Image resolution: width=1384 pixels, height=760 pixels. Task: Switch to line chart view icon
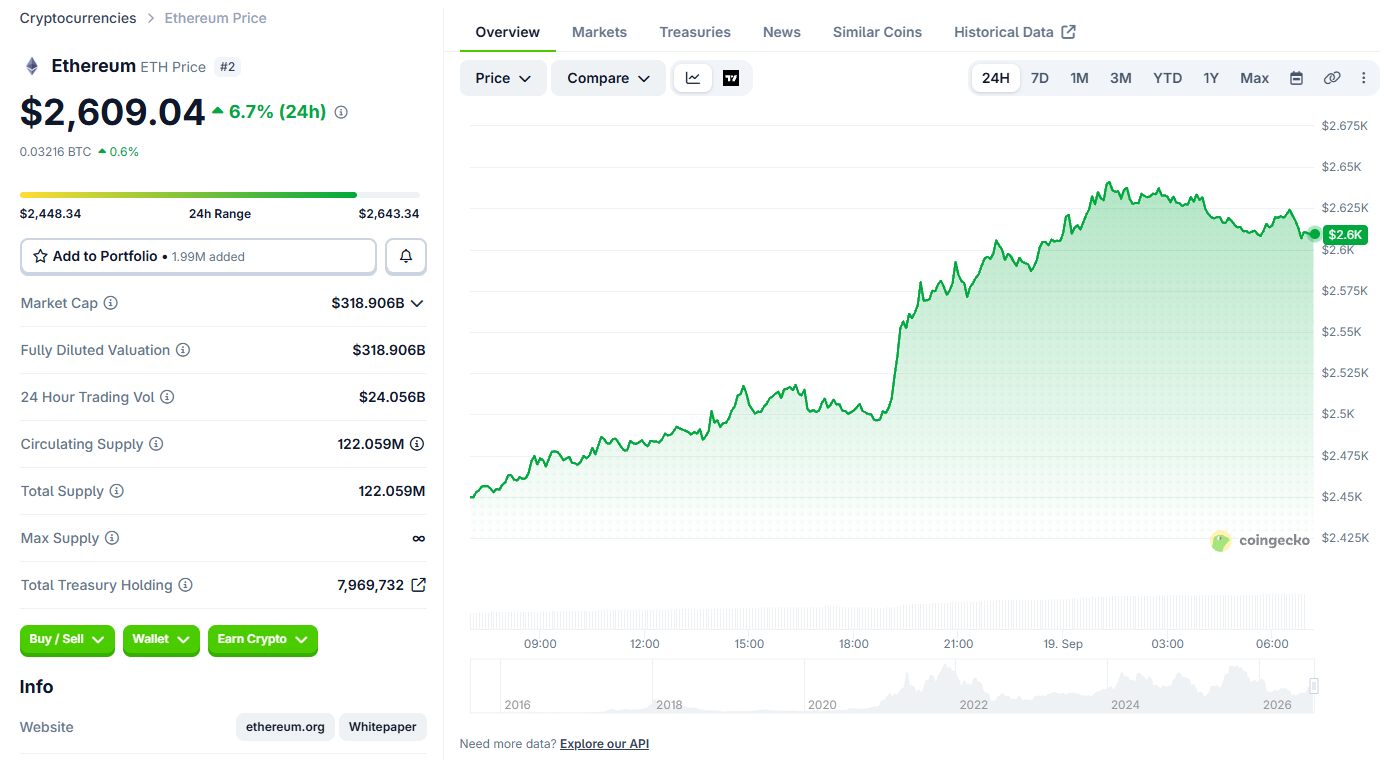click(x=693, y=78)
